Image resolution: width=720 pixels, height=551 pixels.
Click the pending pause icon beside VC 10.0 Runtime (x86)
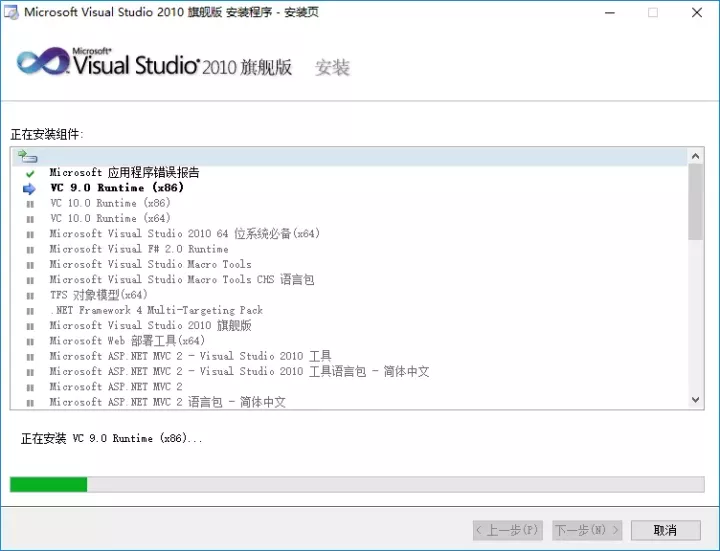pos(30,204)
